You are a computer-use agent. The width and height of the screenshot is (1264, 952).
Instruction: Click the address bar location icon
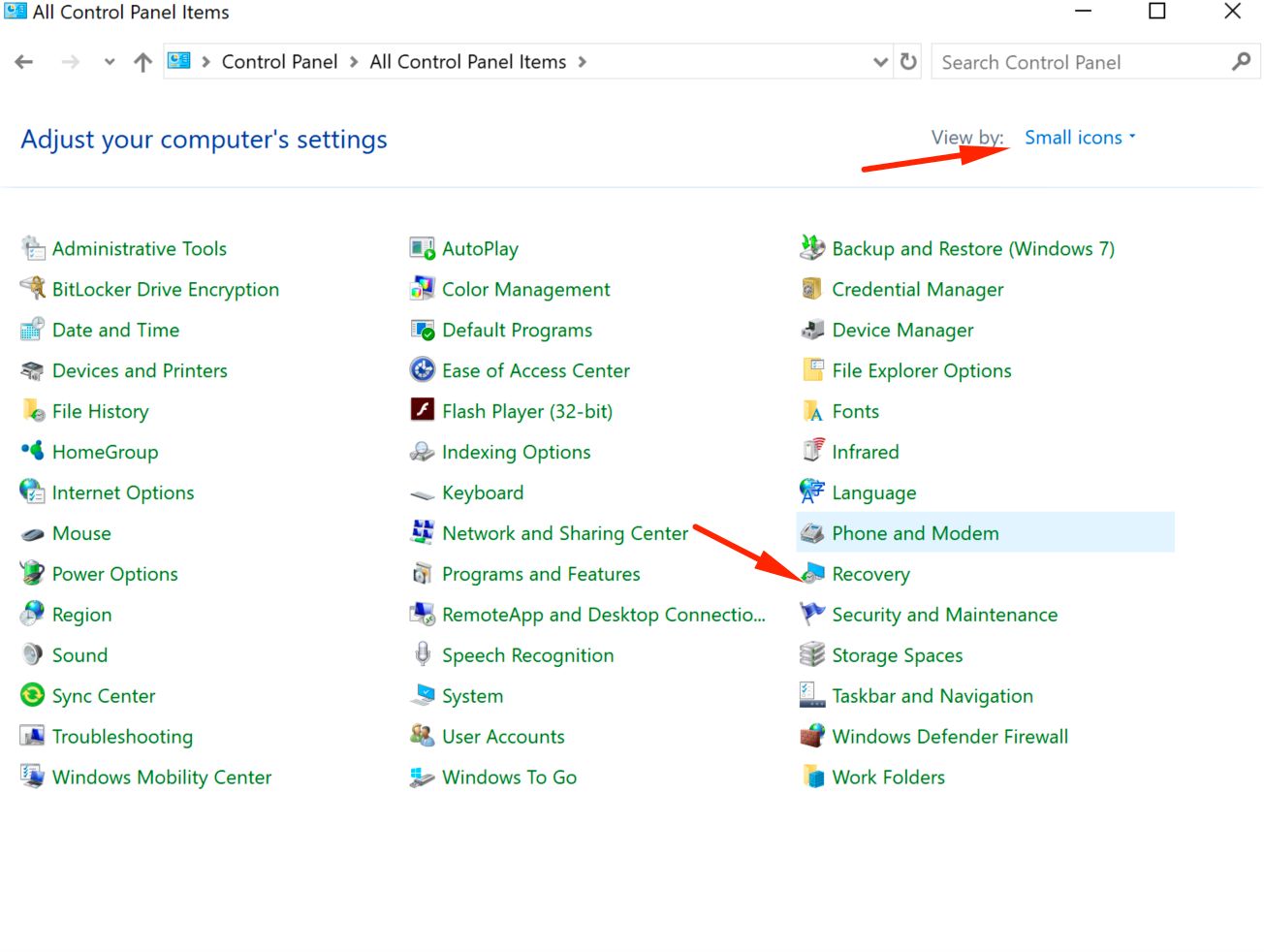[x=179, y=61]
